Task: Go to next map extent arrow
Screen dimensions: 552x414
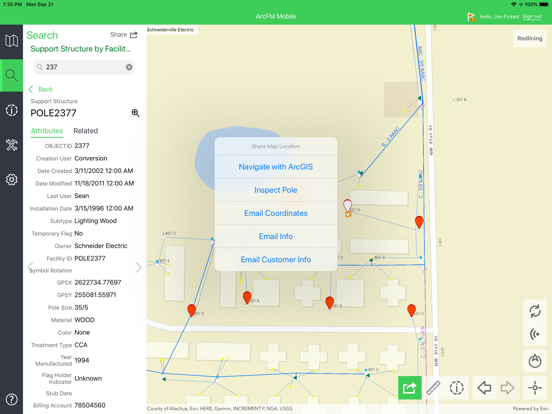Action: click(507, 388)
